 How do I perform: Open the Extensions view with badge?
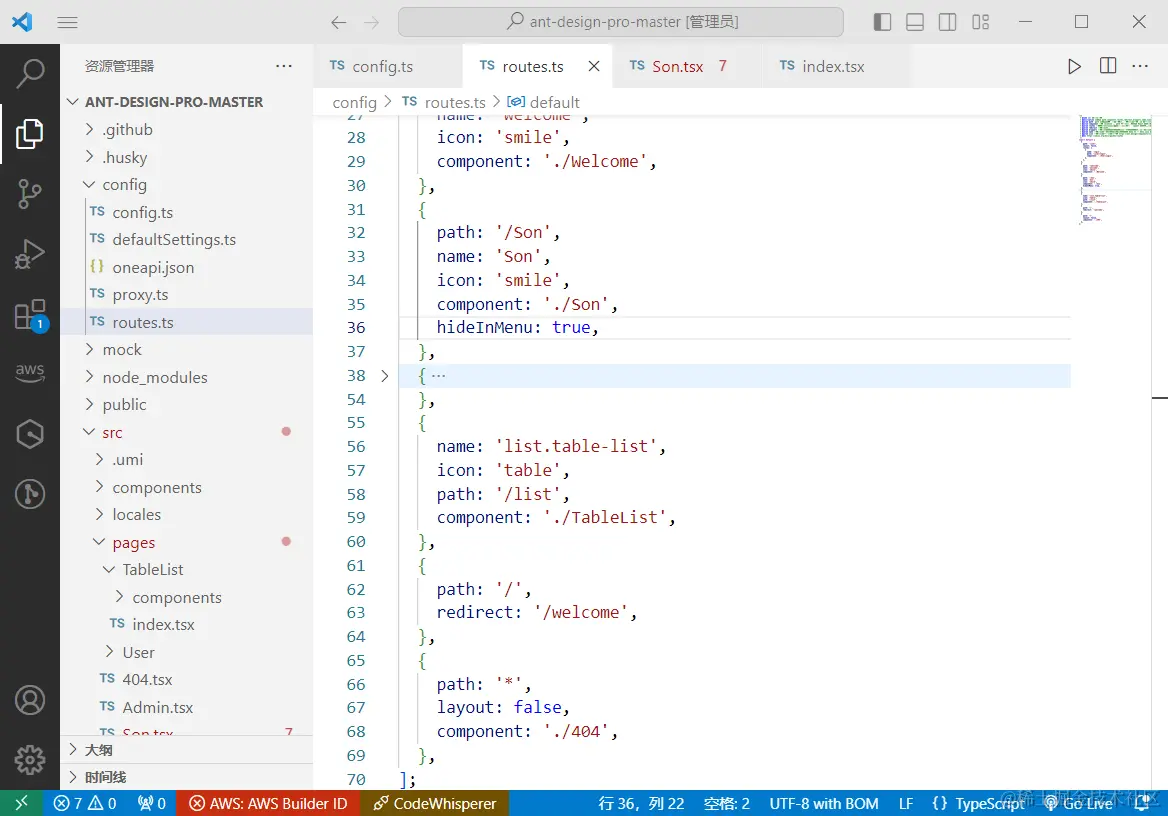click(x=30, y=315)
